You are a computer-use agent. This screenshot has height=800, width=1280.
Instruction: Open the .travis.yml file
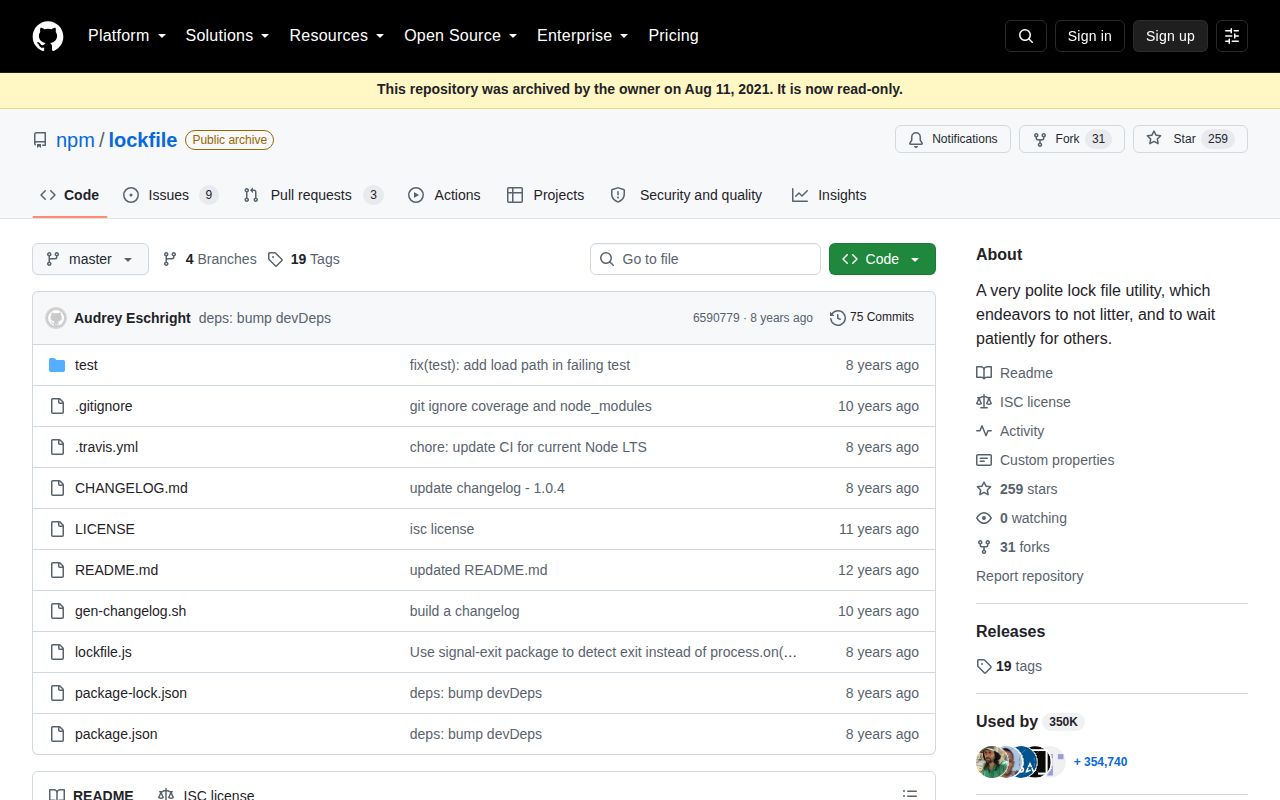pyautogui.click(x=106, y=447)
